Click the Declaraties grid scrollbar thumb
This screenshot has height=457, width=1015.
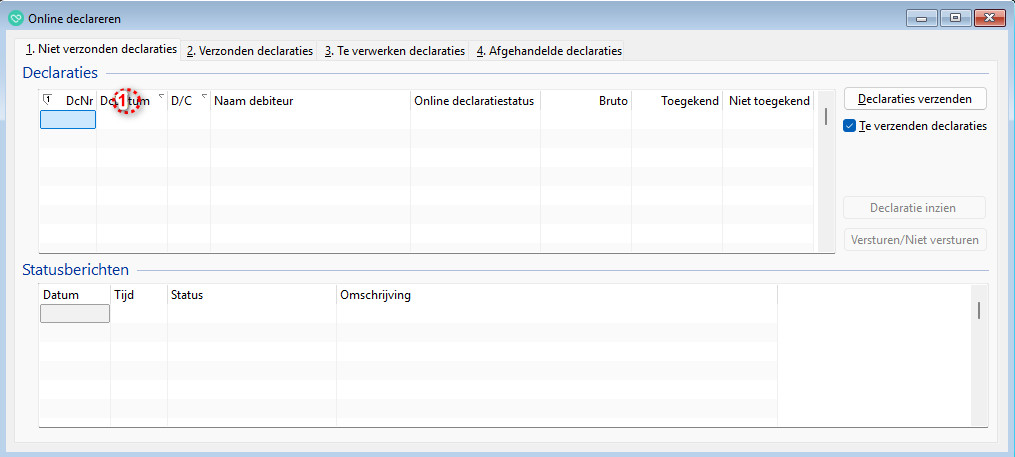[825, 116]
